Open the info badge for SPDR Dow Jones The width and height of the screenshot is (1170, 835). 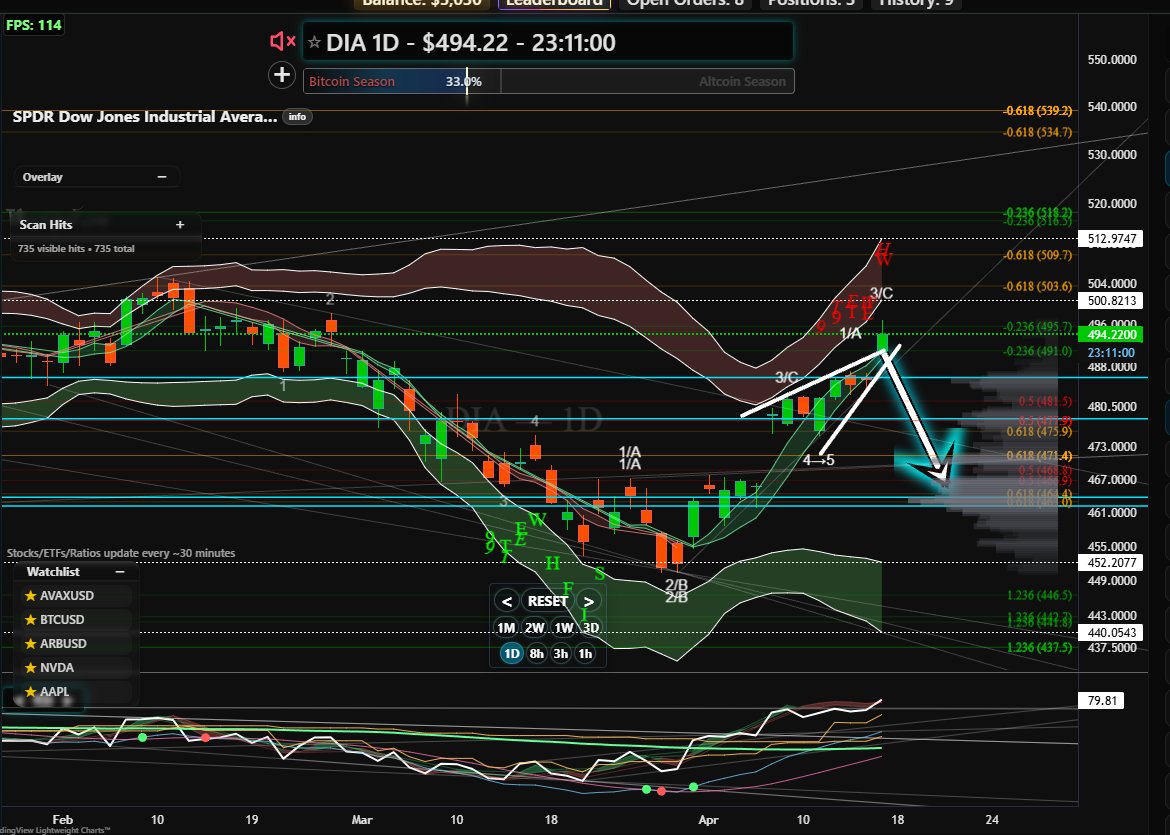tap(297, 117)
